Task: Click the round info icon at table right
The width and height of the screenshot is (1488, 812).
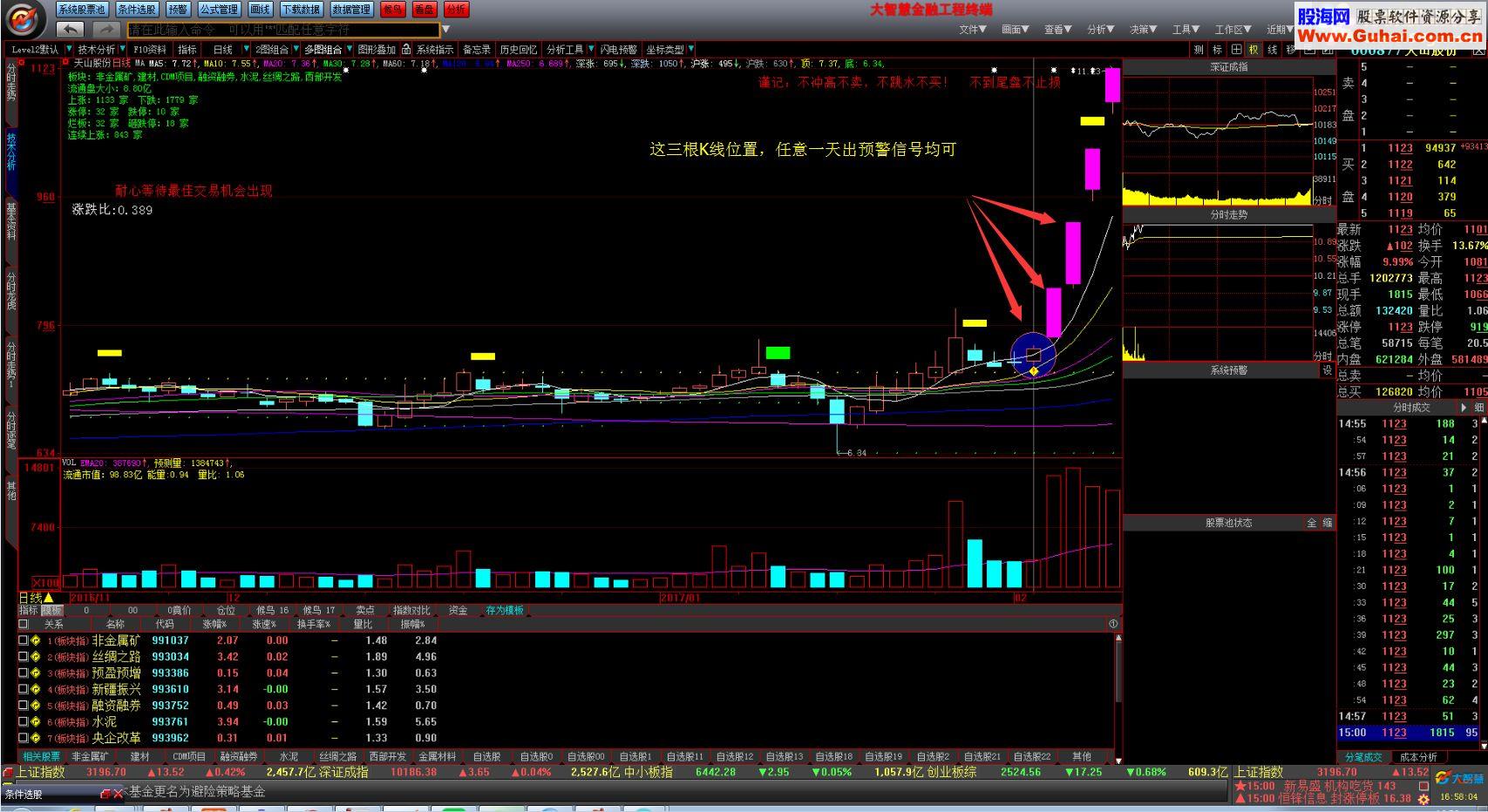Action: pyautogui.click(x=1113, y=624)
